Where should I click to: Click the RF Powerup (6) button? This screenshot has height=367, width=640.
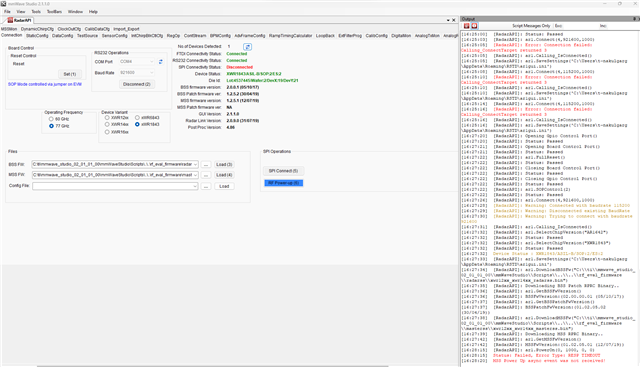(x=284, y=183)
